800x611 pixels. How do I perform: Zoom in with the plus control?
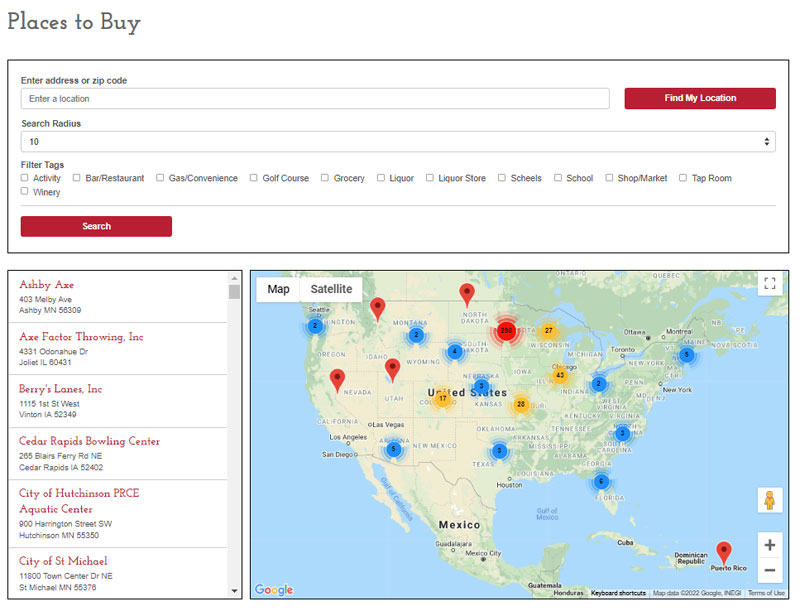pos(769,545)
